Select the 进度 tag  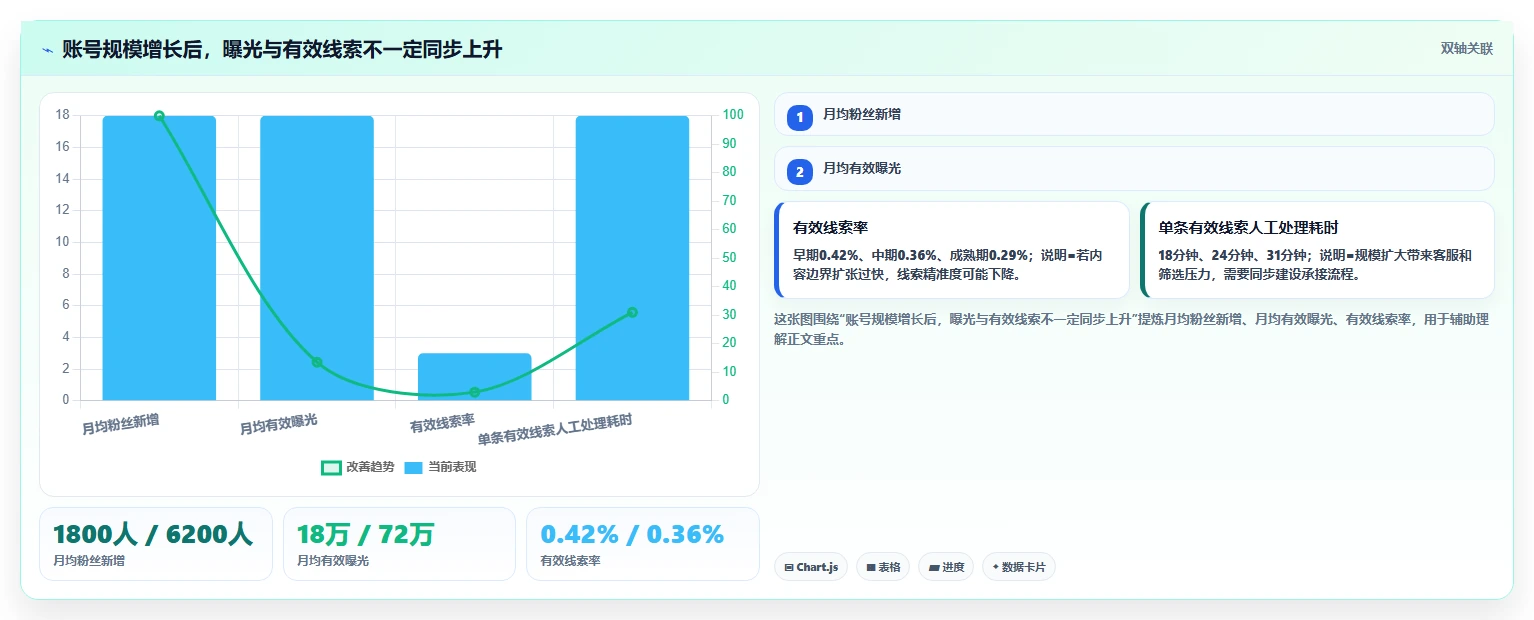click(x=946, y=567)
